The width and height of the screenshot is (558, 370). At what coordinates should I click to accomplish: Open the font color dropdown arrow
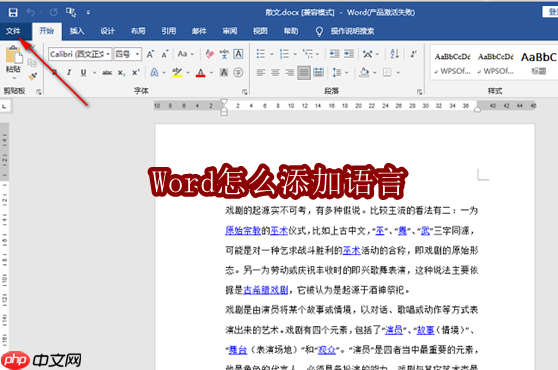click(x=211, y=73)
